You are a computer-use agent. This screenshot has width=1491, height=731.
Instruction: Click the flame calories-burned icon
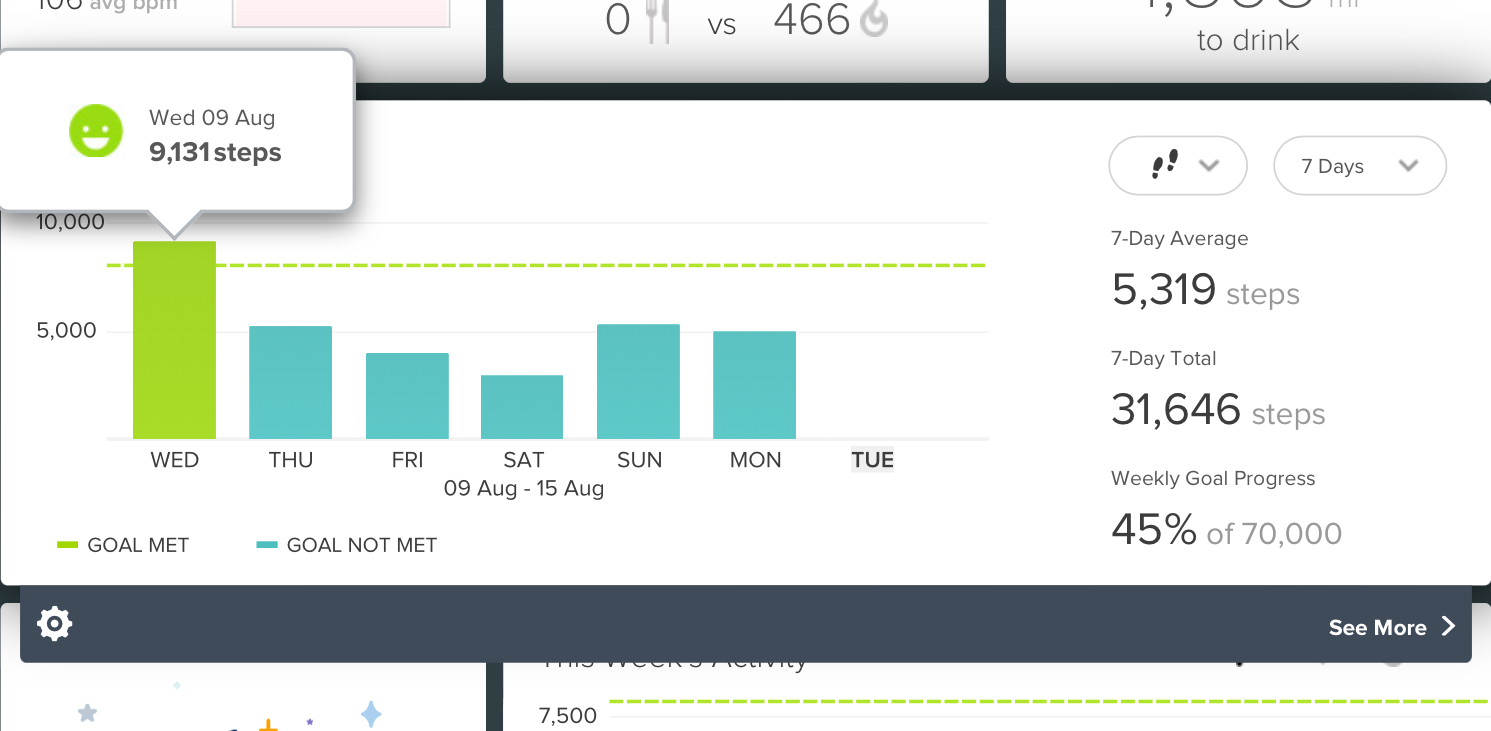874,19
